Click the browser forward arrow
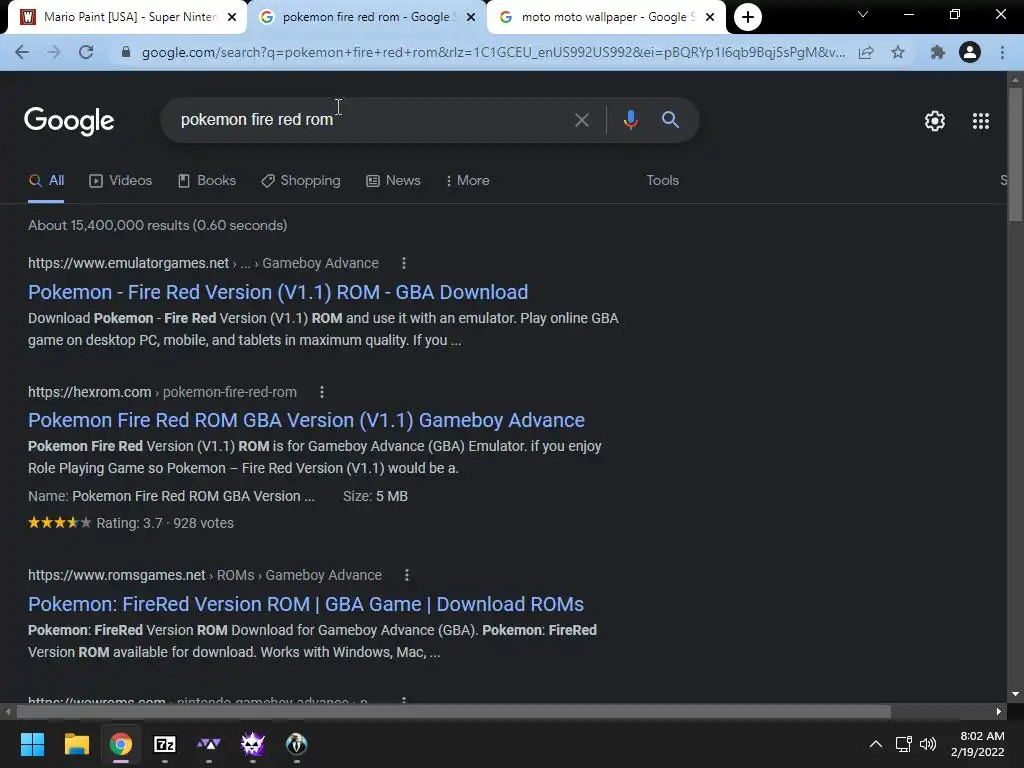Screen dimensions: 1024x768 [54, 52]
